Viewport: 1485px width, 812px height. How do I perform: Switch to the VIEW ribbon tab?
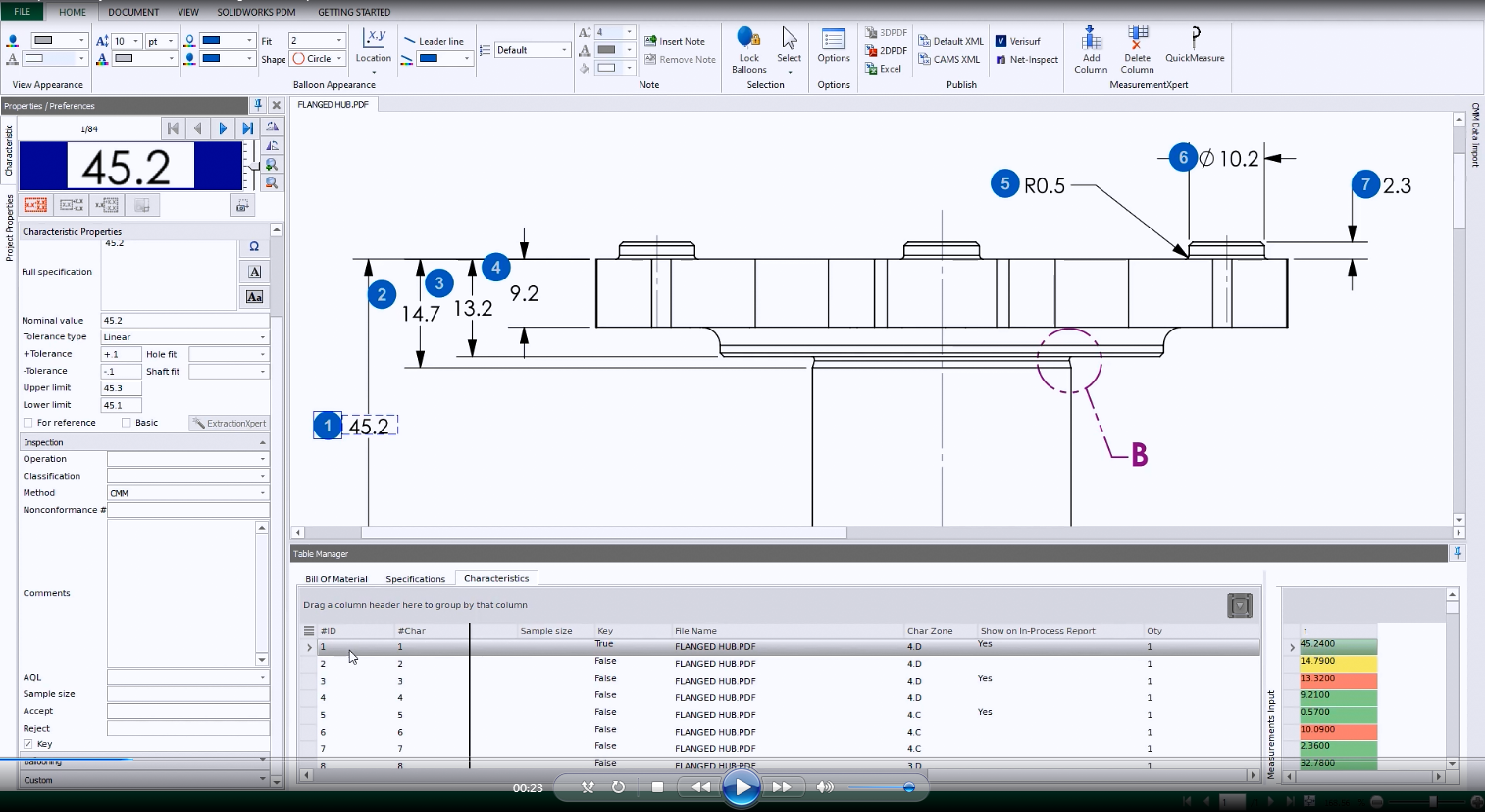tap(188, 12)
